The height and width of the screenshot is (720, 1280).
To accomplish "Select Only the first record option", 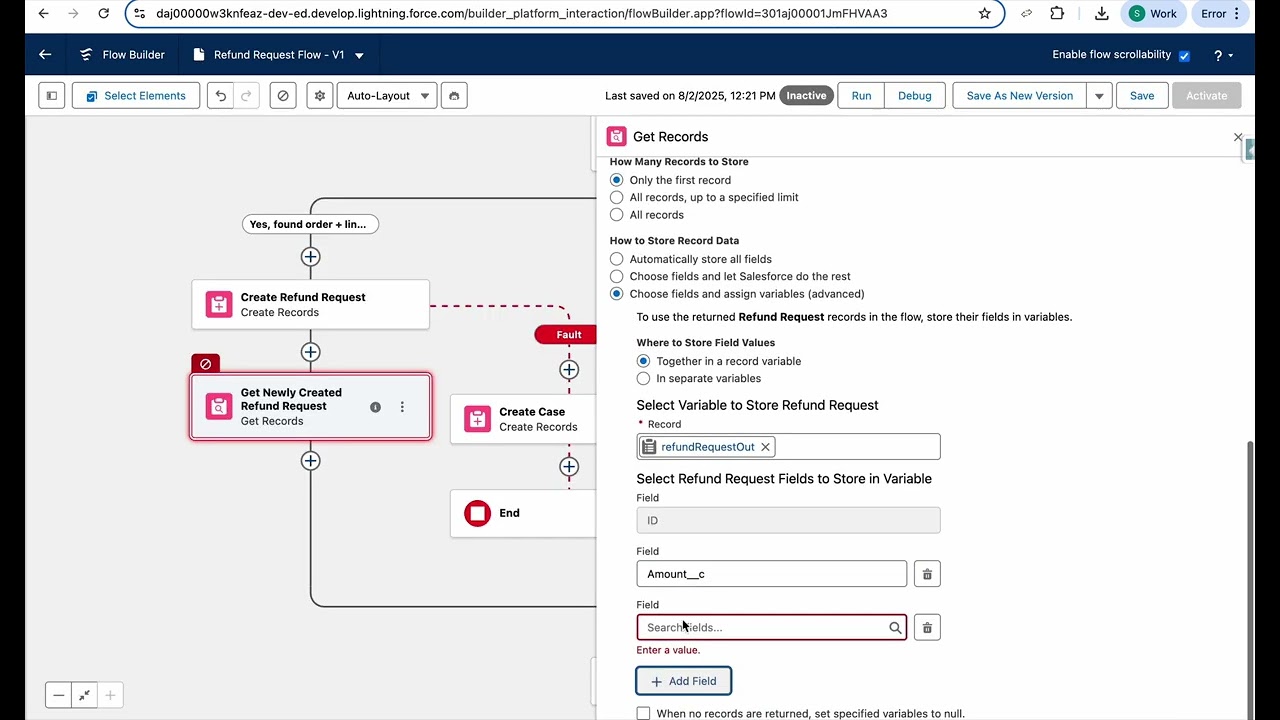I will coord(617,180).
